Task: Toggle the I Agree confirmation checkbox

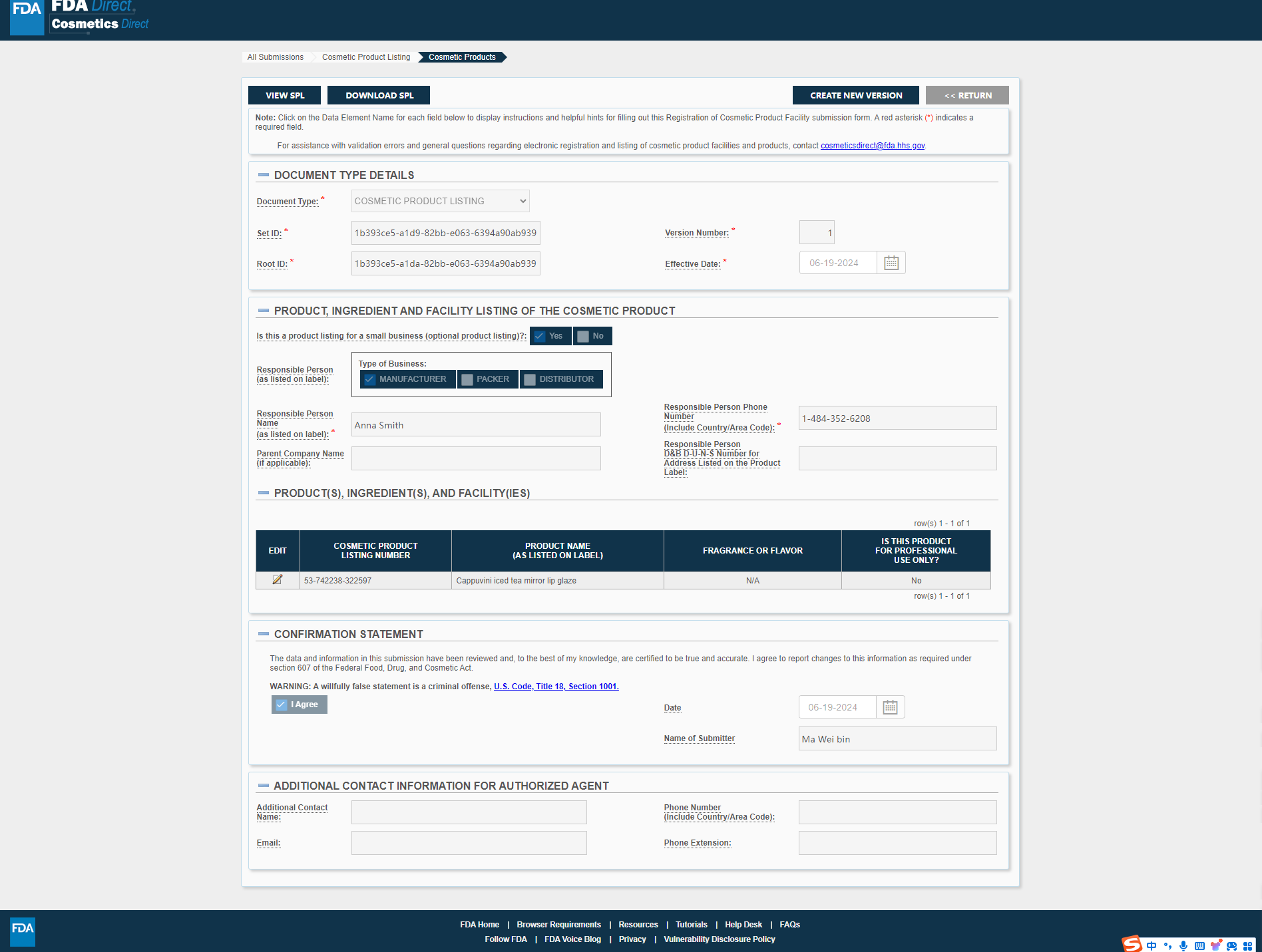Action: pyautogui.click(x=282, y=705)
